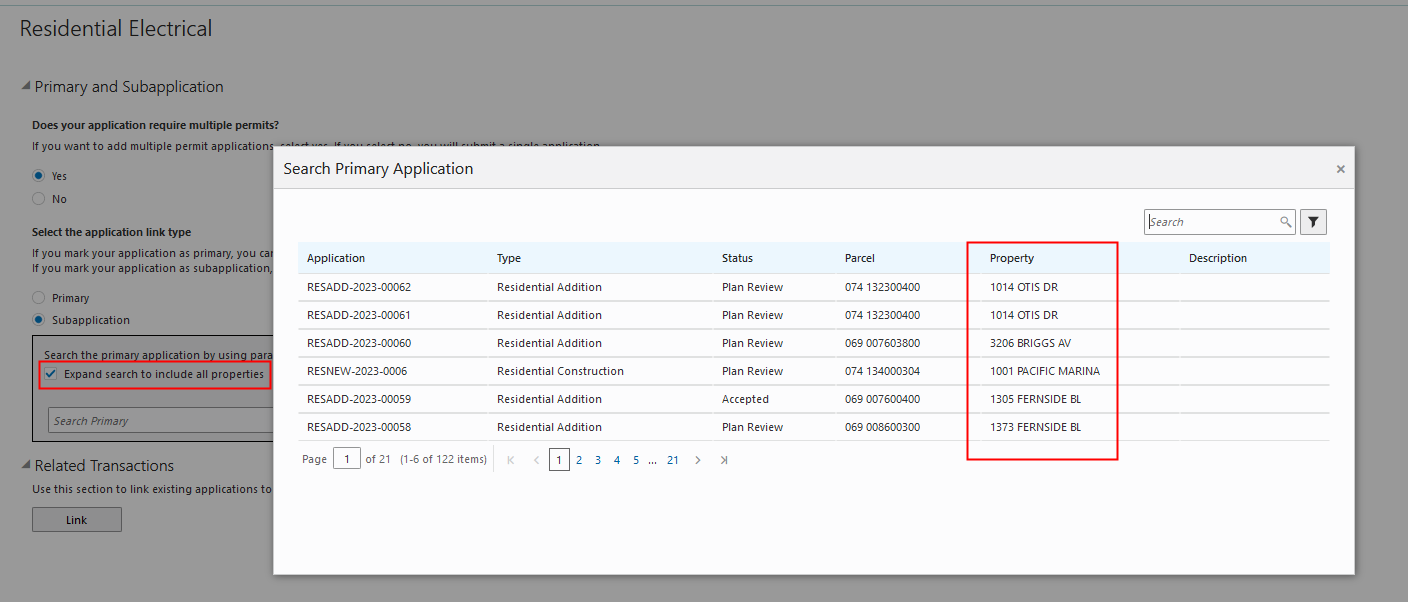
Task: Go to page 21 of results
Action: (673, 460)
